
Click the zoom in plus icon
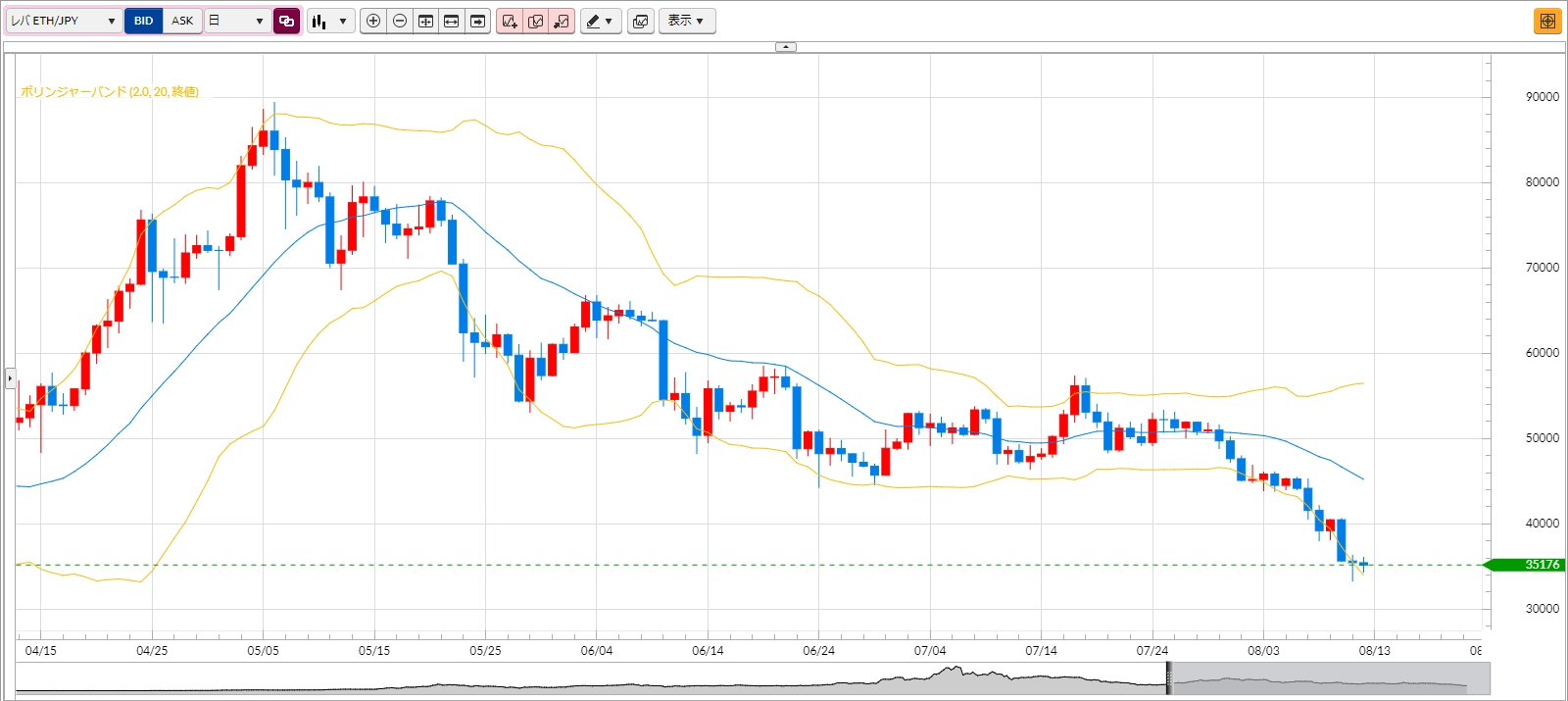pos(373,21)
